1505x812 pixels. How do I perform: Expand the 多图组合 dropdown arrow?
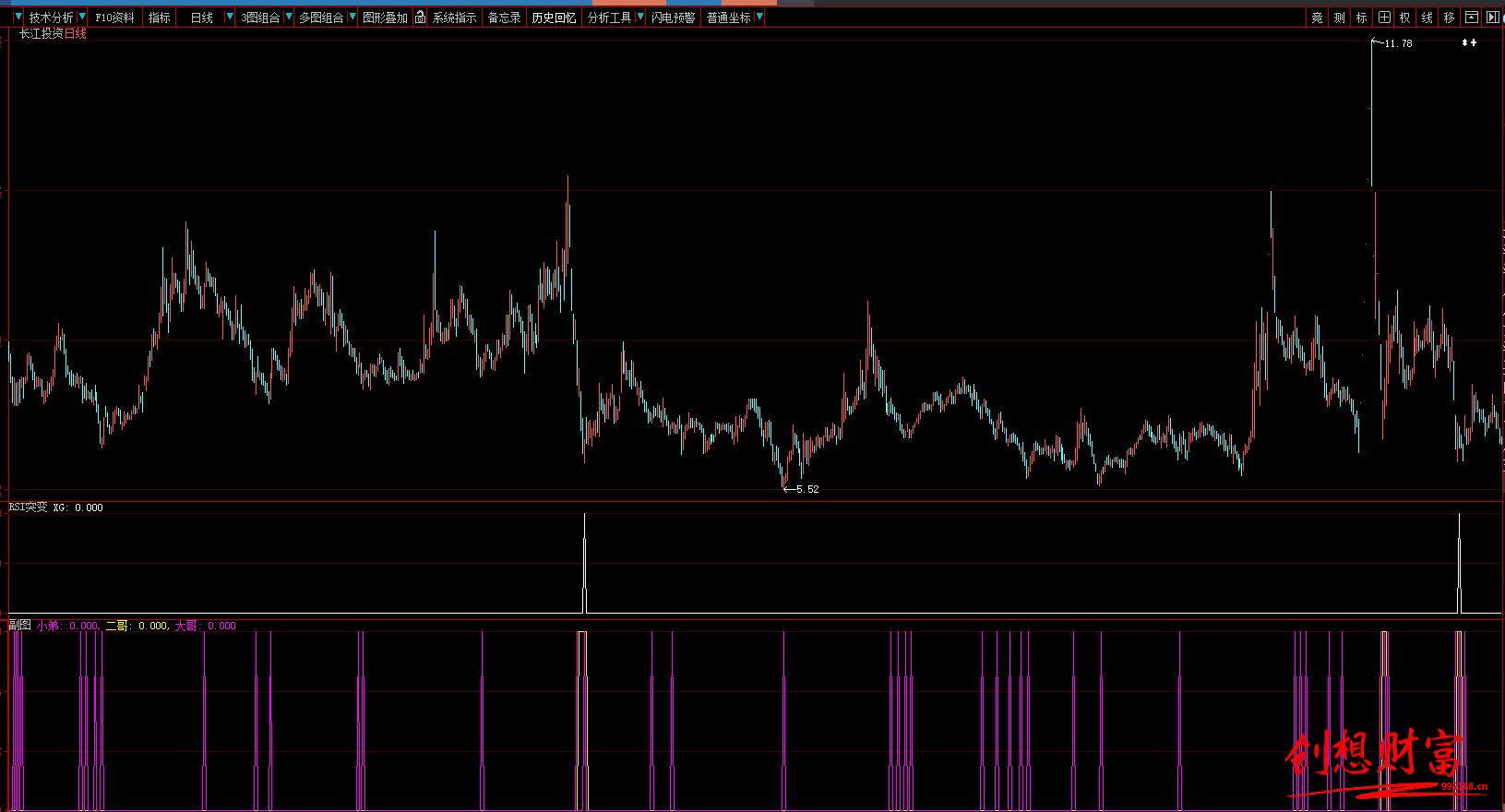[x=352, y=18]
